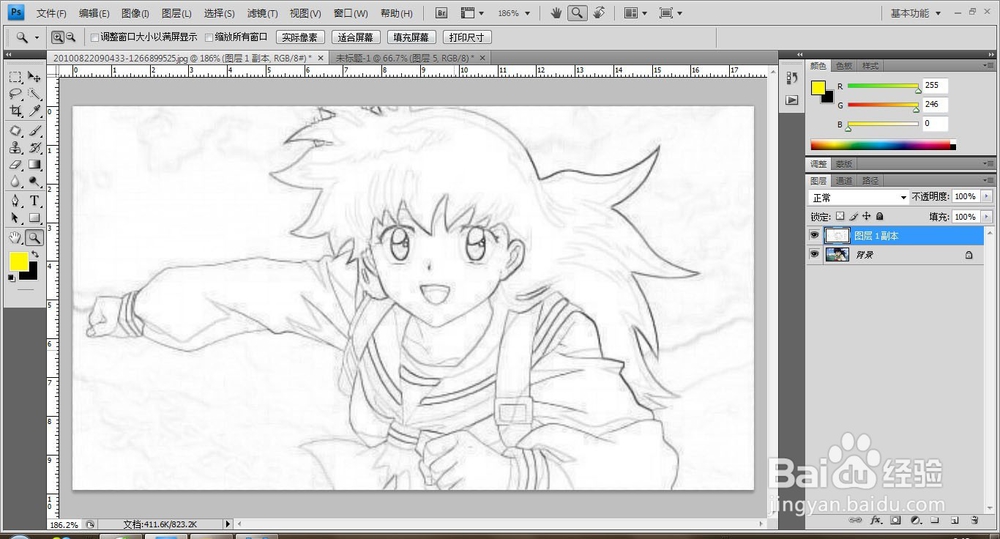The height and width of the screenshot is (539, 1000).
Task: Select the Magic Wand tool
Action: pyautogui.click(x=34, y=94)
